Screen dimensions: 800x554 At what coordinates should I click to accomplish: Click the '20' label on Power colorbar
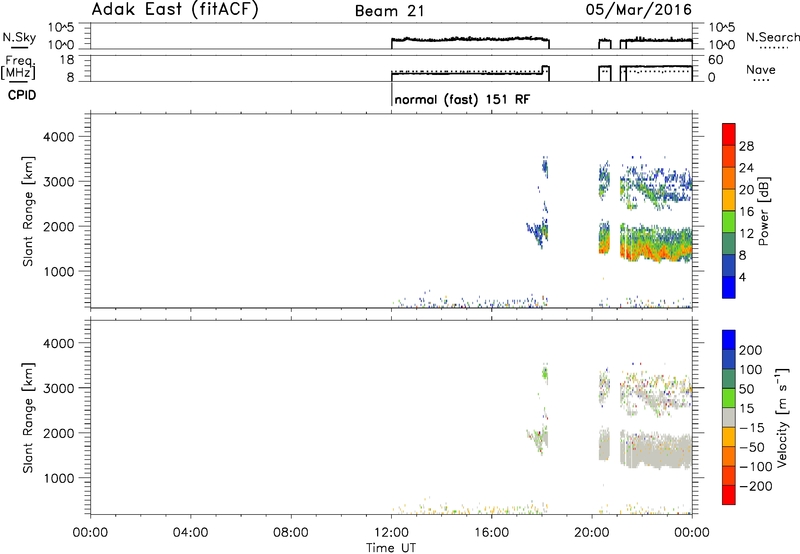click(746, 190)
